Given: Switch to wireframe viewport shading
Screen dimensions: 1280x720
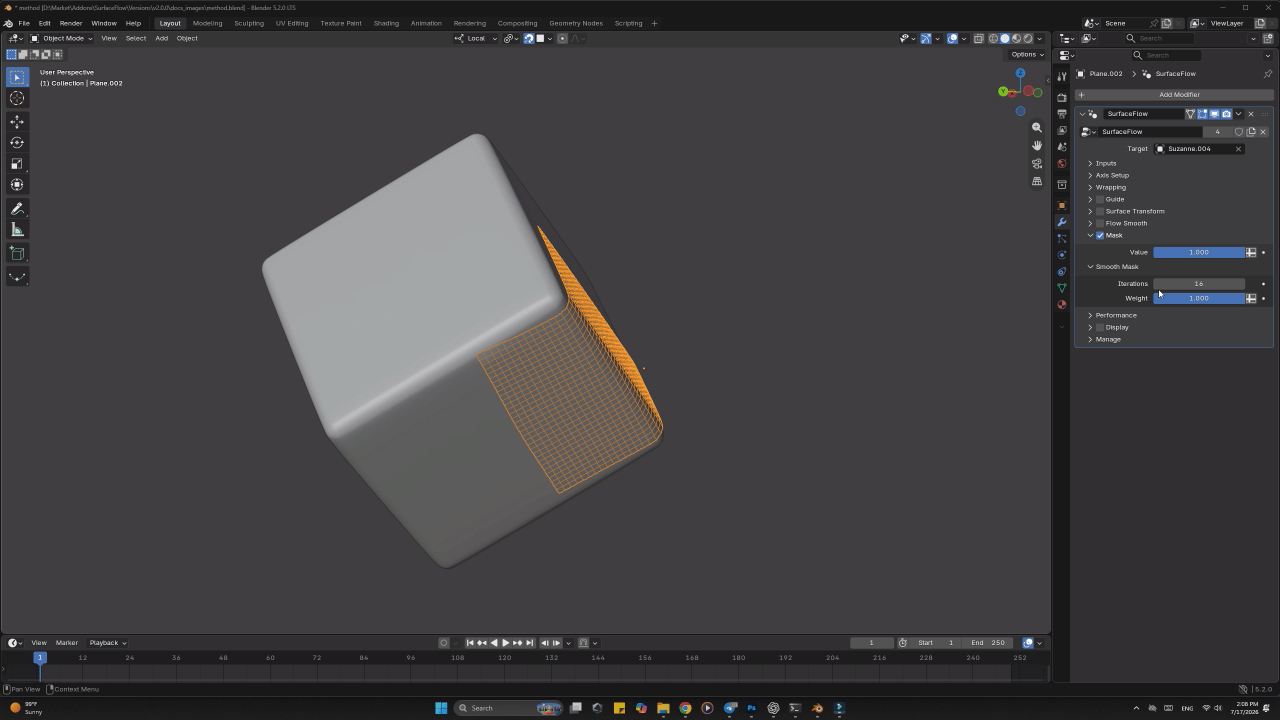Looking at the screenshot, I should click(993, 38).
